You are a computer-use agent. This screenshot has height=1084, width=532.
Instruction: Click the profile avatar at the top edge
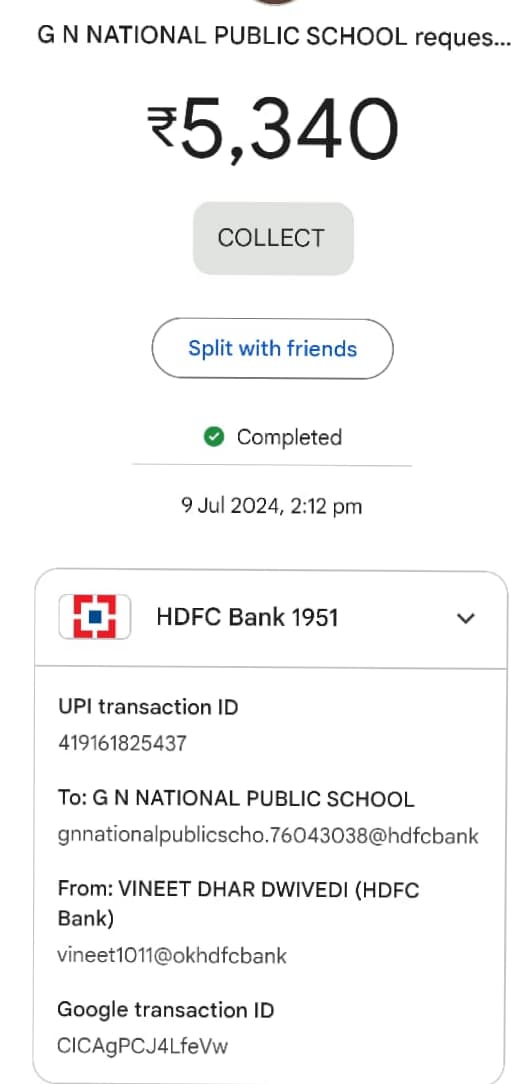point(273,2)
